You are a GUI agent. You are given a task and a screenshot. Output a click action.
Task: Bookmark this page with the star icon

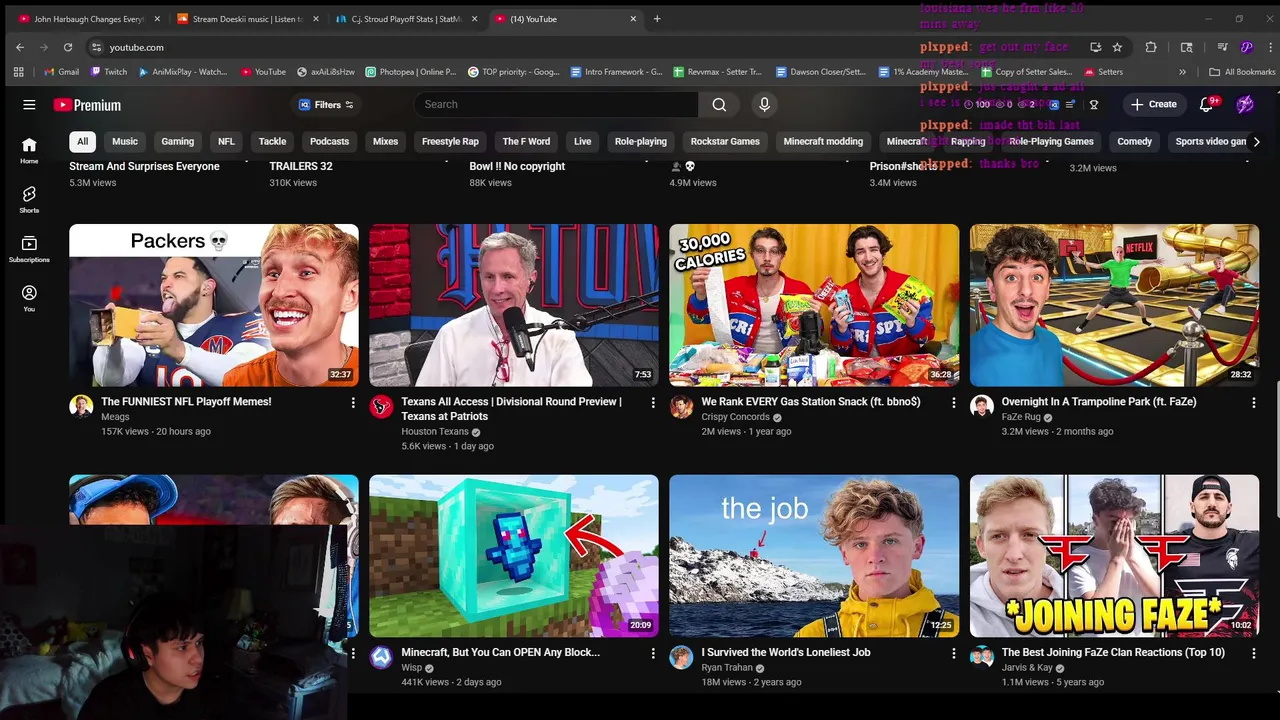[x=1117, y=47]
